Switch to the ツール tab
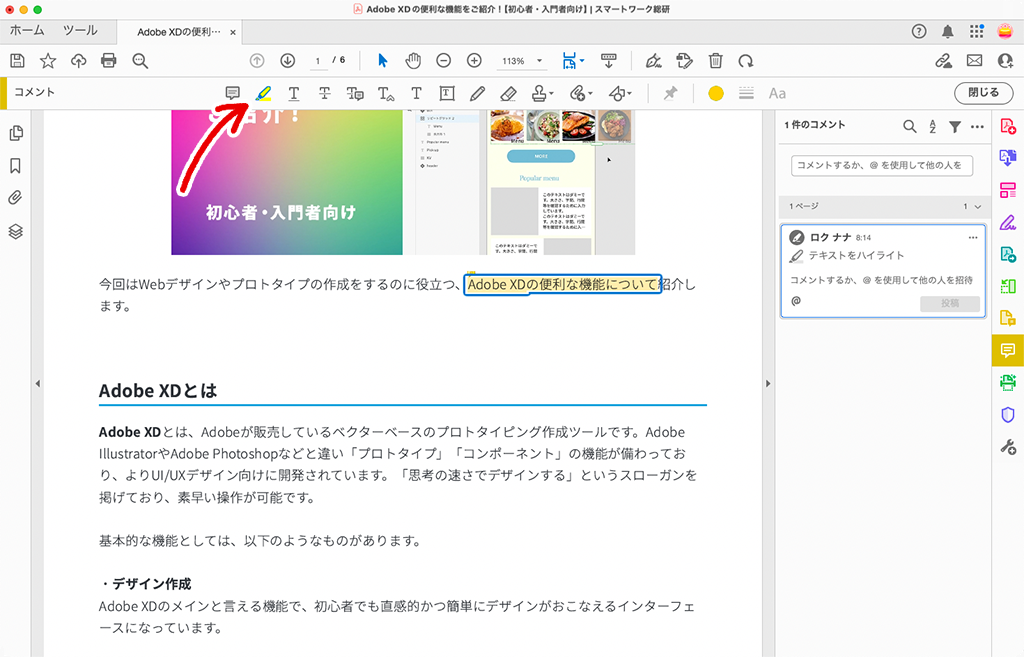The height and width of the screenshot is (657, 1024). [x=80, y=31]
